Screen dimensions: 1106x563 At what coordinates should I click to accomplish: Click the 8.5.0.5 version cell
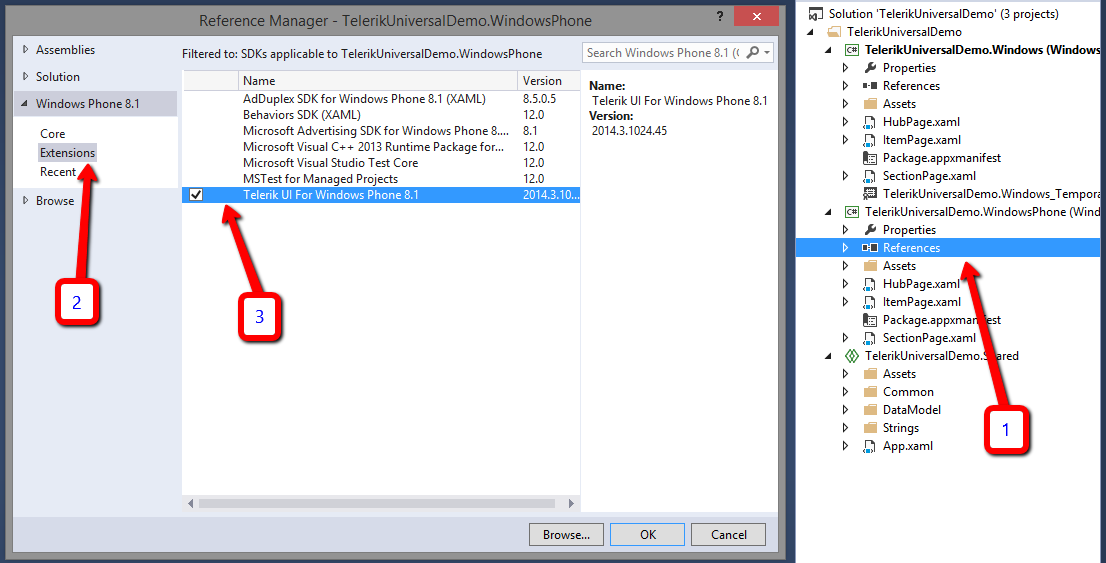click(x=540, y=99)
